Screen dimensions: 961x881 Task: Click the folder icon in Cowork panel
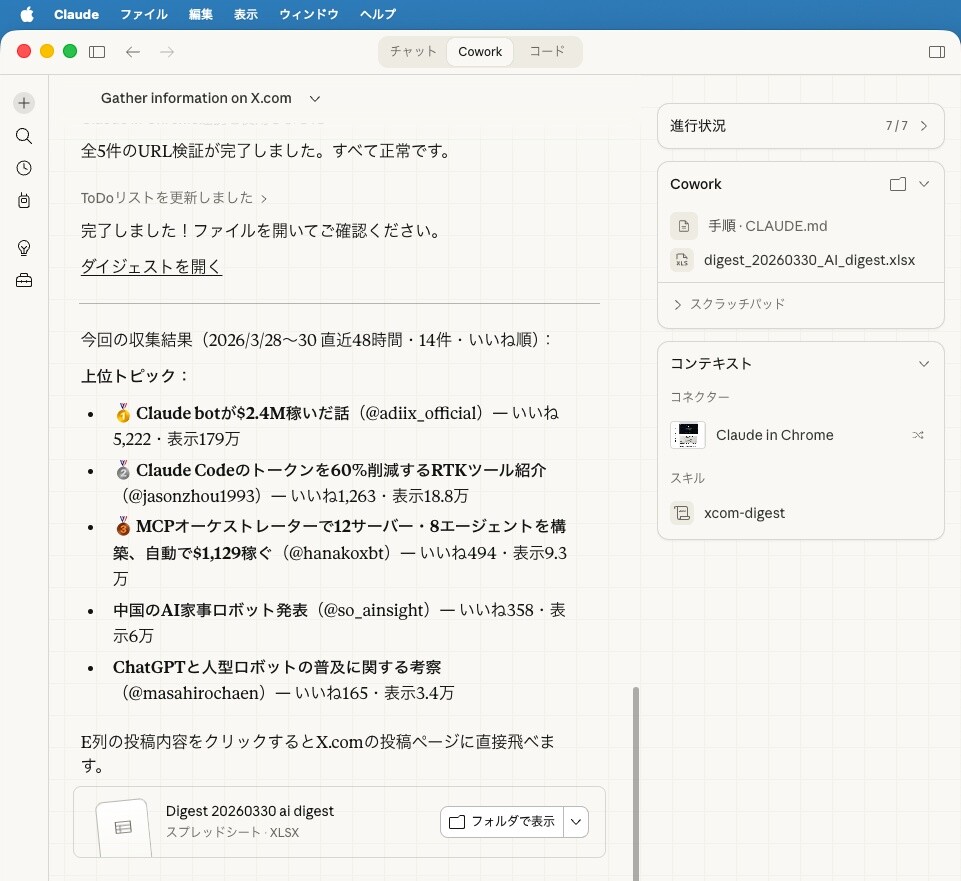897,184
